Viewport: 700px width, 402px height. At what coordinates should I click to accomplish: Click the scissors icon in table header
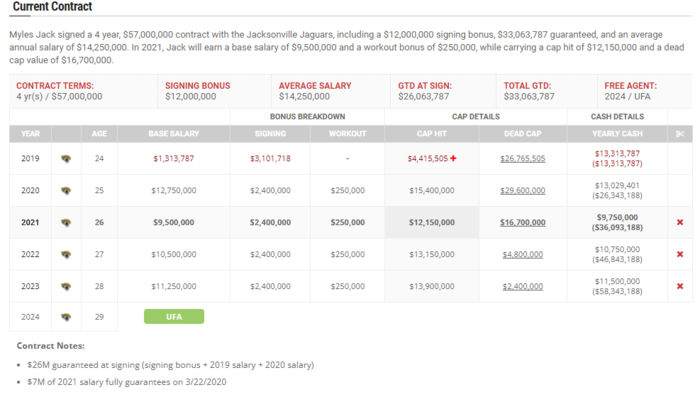tap(680, 134)
